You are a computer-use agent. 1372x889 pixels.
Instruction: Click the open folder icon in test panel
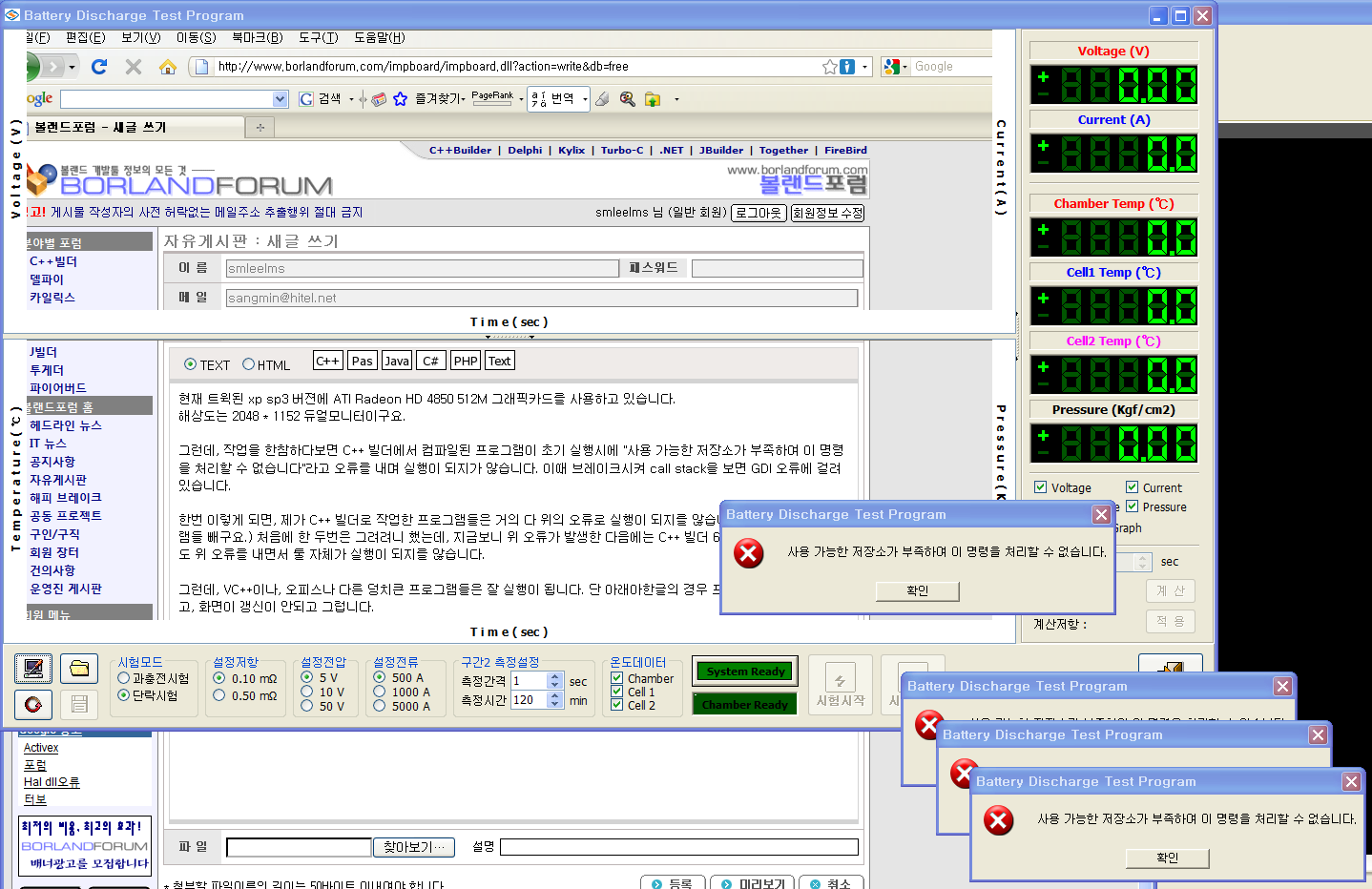79,669
